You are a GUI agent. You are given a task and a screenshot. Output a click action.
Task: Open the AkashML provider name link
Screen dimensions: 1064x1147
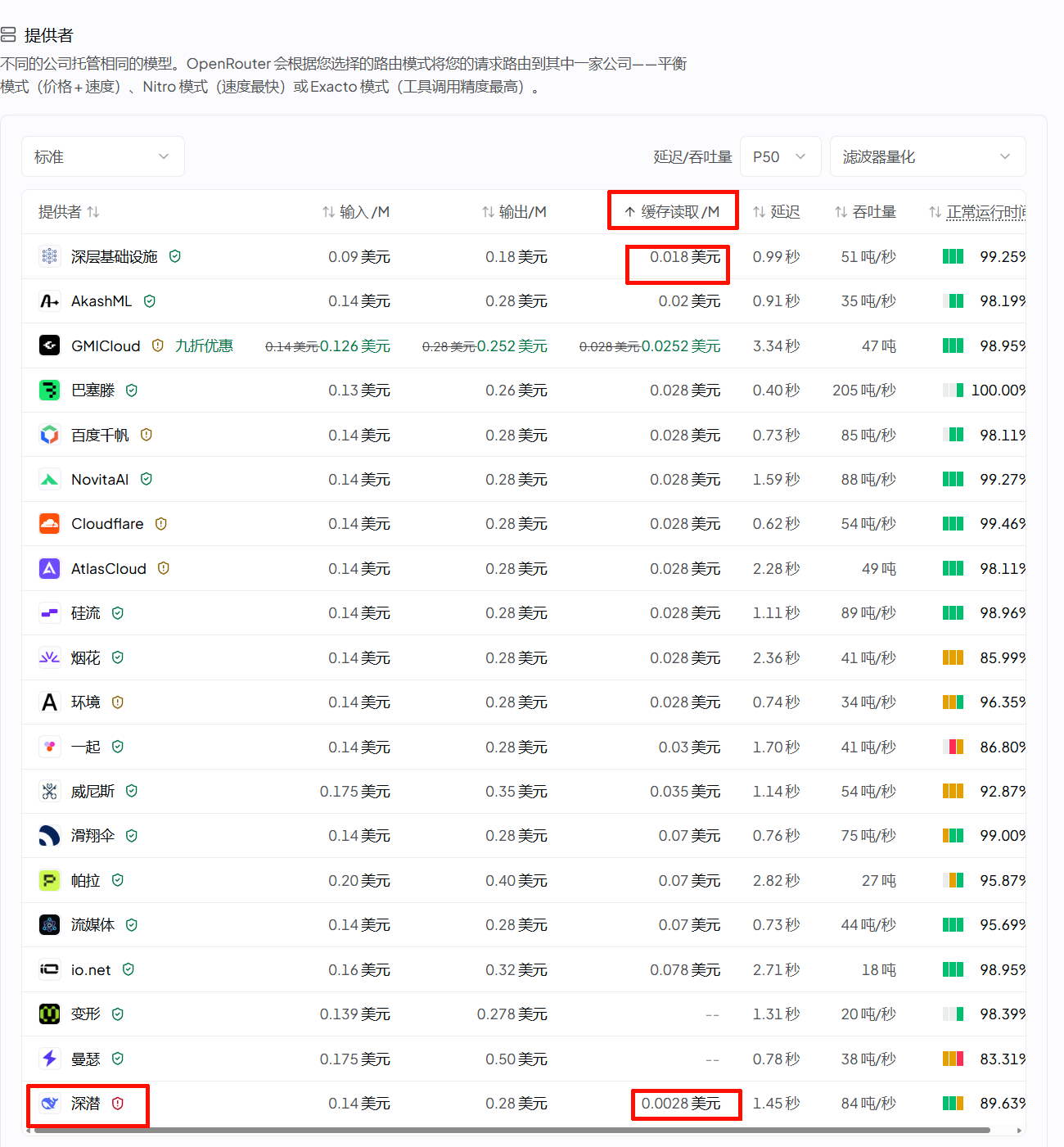[101, 301]
